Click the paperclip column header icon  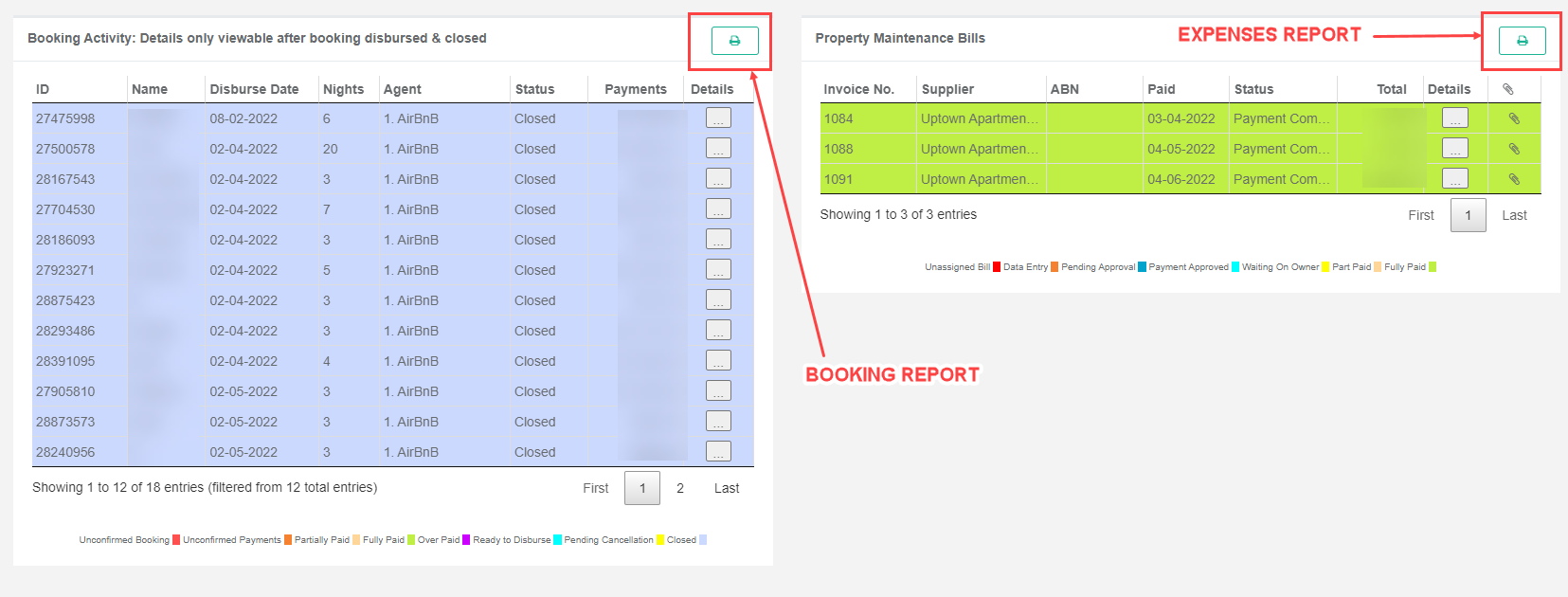point(1508,89)
